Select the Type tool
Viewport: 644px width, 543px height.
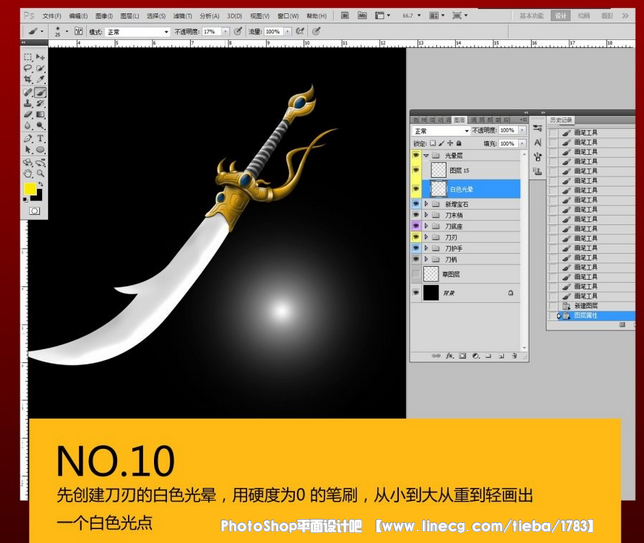tap(40, 139)
